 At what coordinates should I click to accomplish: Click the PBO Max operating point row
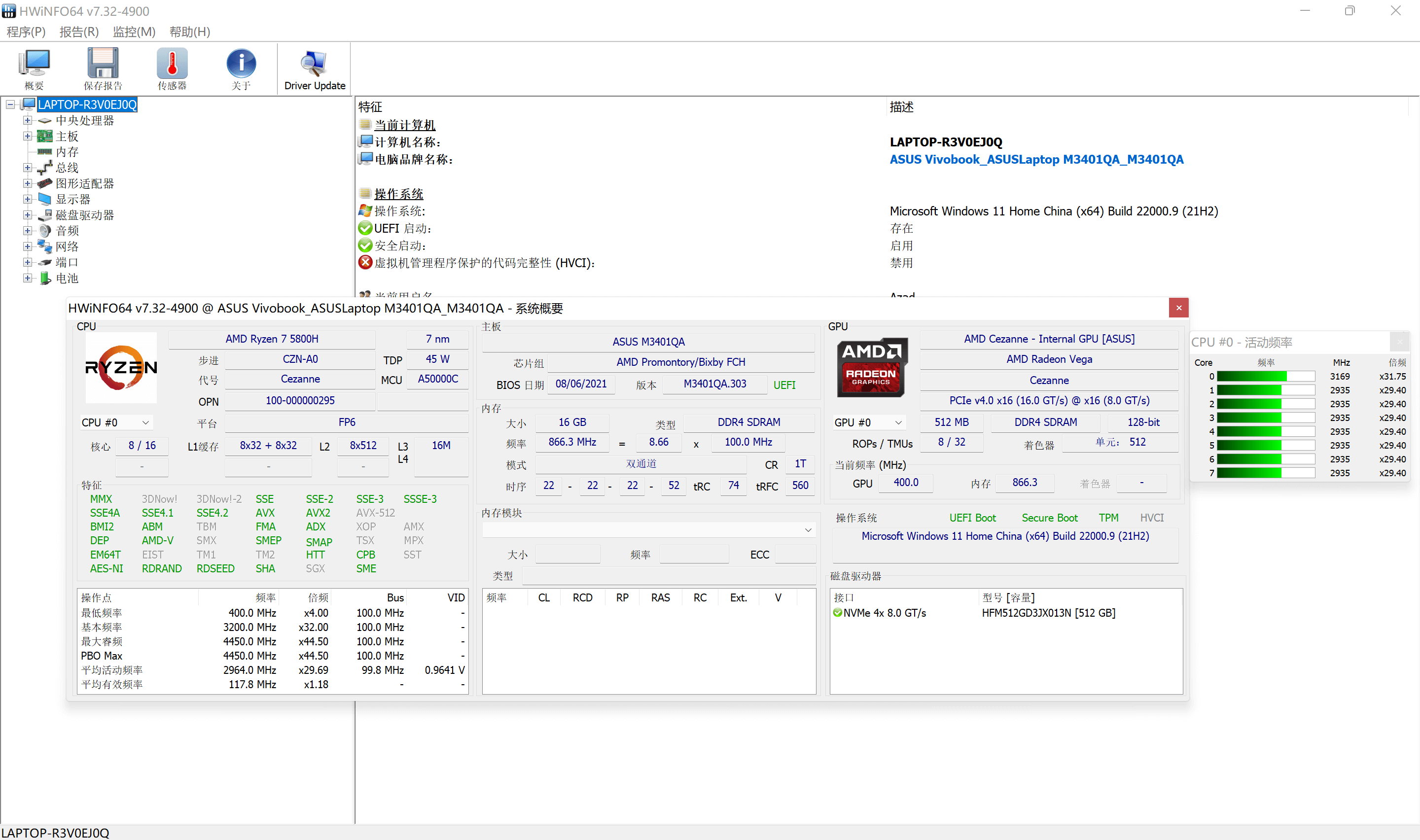(x=272, y=656)
